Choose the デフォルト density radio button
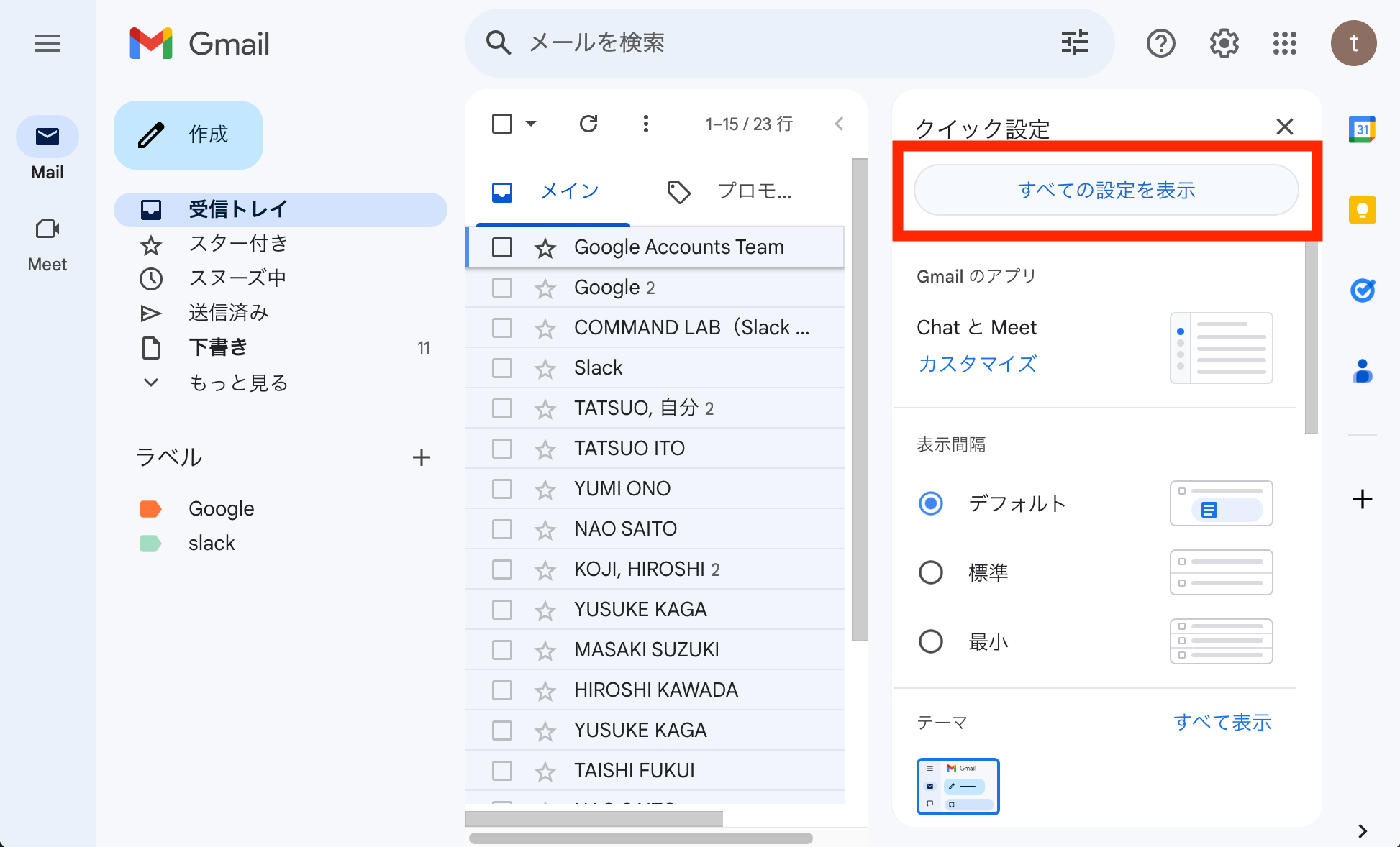Screen dimensions: 1400x847 pos(931,503)
